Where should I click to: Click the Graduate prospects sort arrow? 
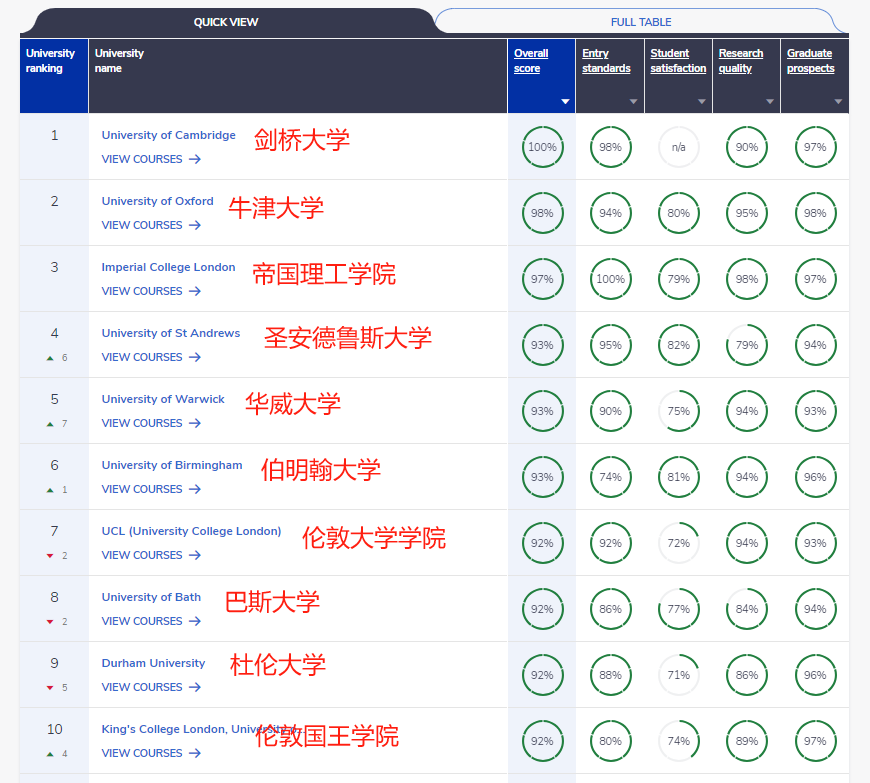838,102
